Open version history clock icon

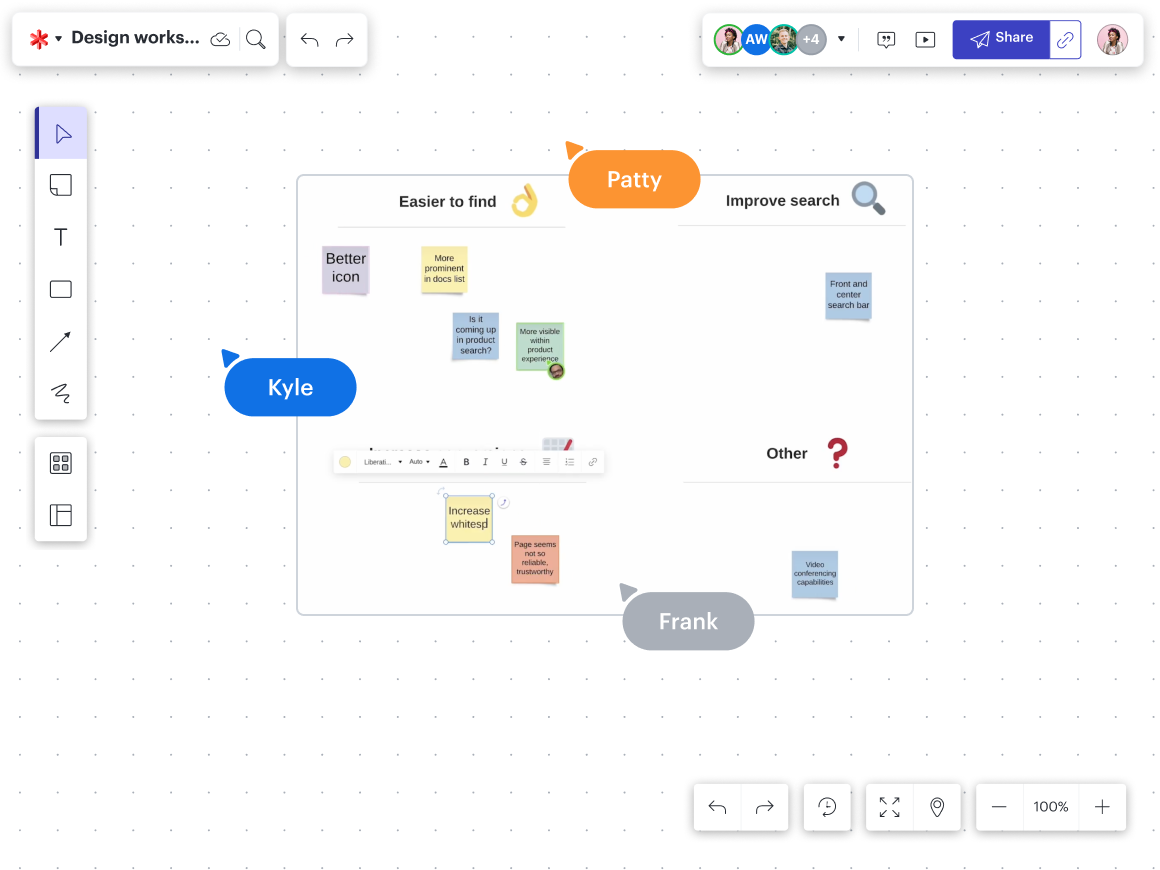(x=827, y=807)
